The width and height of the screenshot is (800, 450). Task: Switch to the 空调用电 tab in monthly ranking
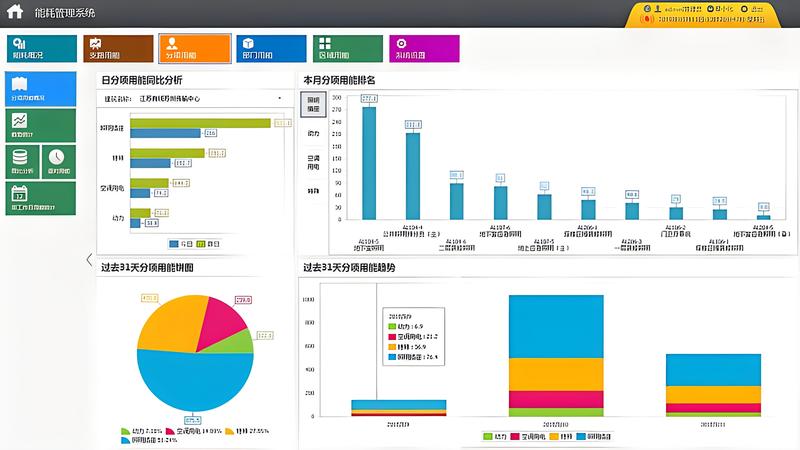coord(313,162)
